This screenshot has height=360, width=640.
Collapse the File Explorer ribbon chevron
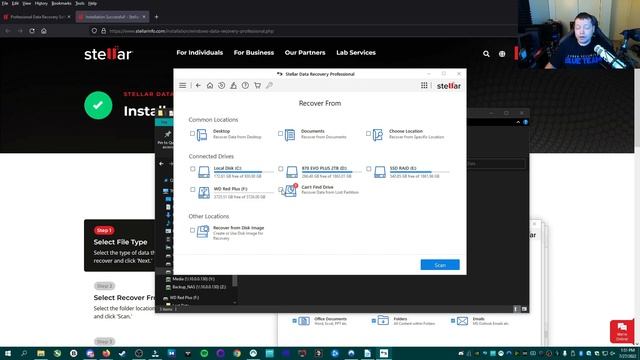tap(518, 122)
